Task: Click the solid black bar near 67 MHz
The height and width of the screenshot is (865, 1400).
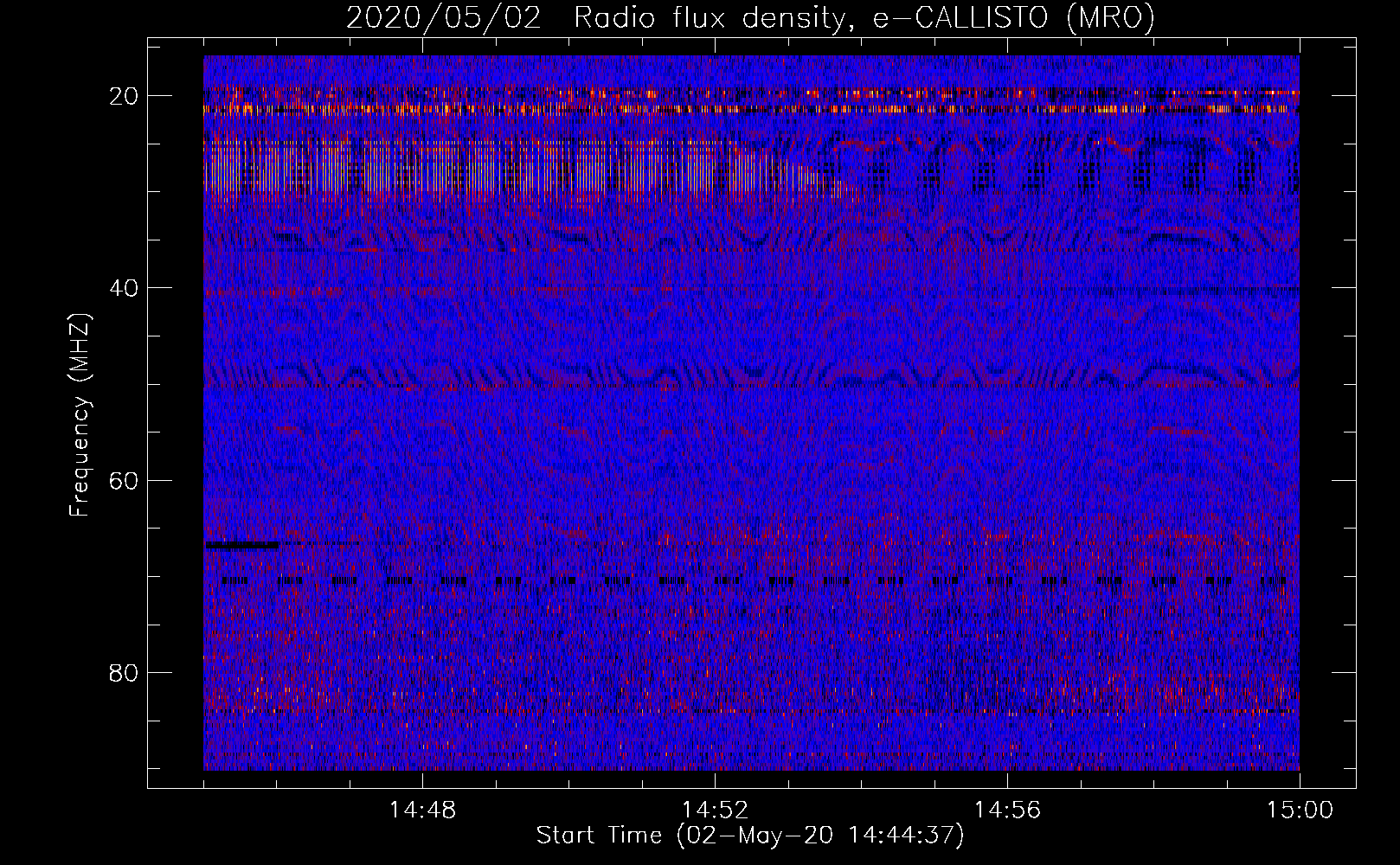Action: tap(241, 545)
